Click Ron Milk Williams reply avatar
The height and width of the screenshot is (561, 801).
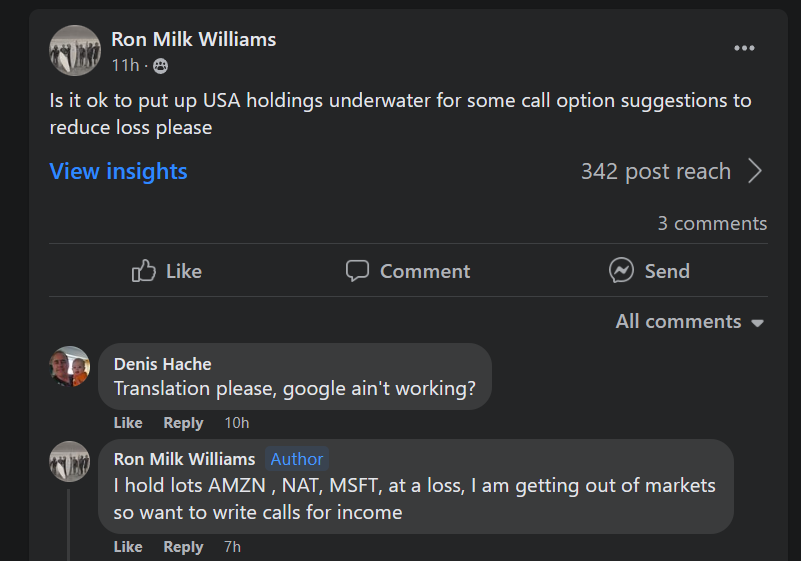click(70, 461)
